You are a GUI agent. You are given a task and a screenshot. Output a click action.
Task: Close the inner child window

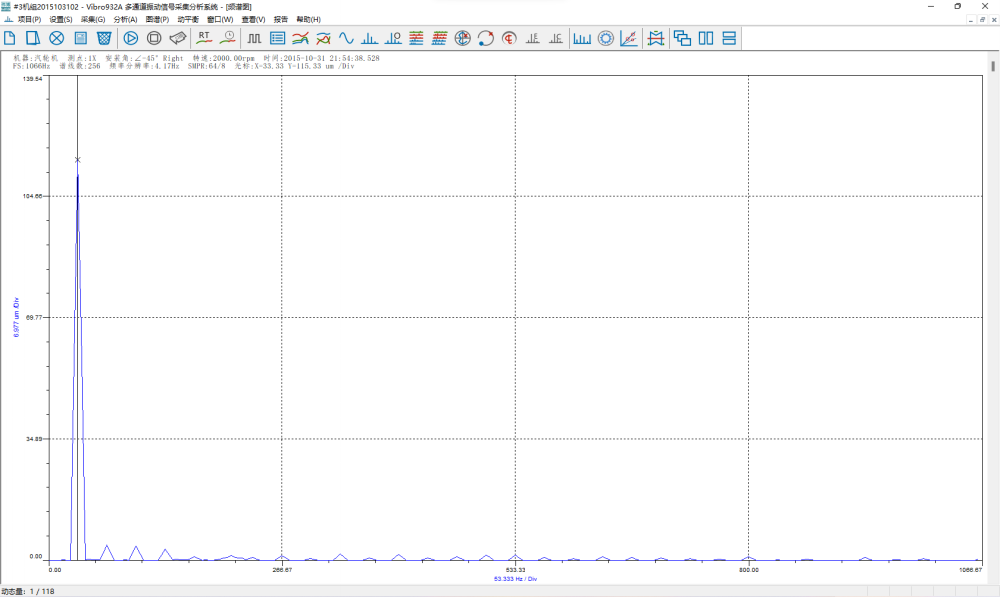click(994, 20)
